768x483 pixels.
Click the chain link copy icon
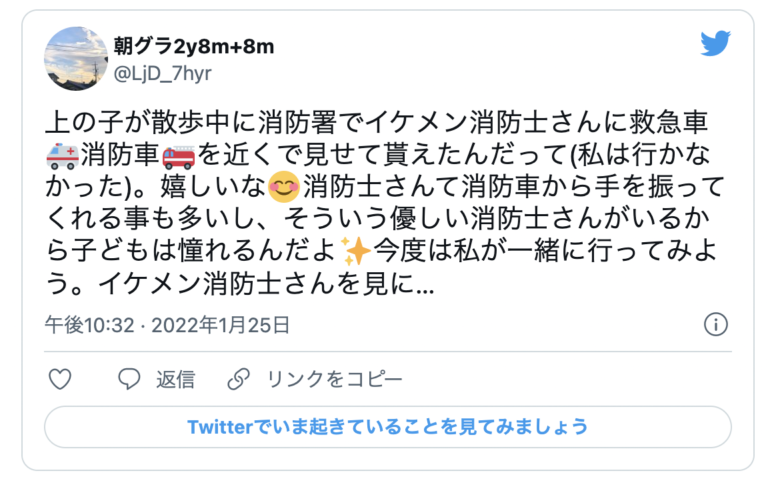click(x=239, y=379)
